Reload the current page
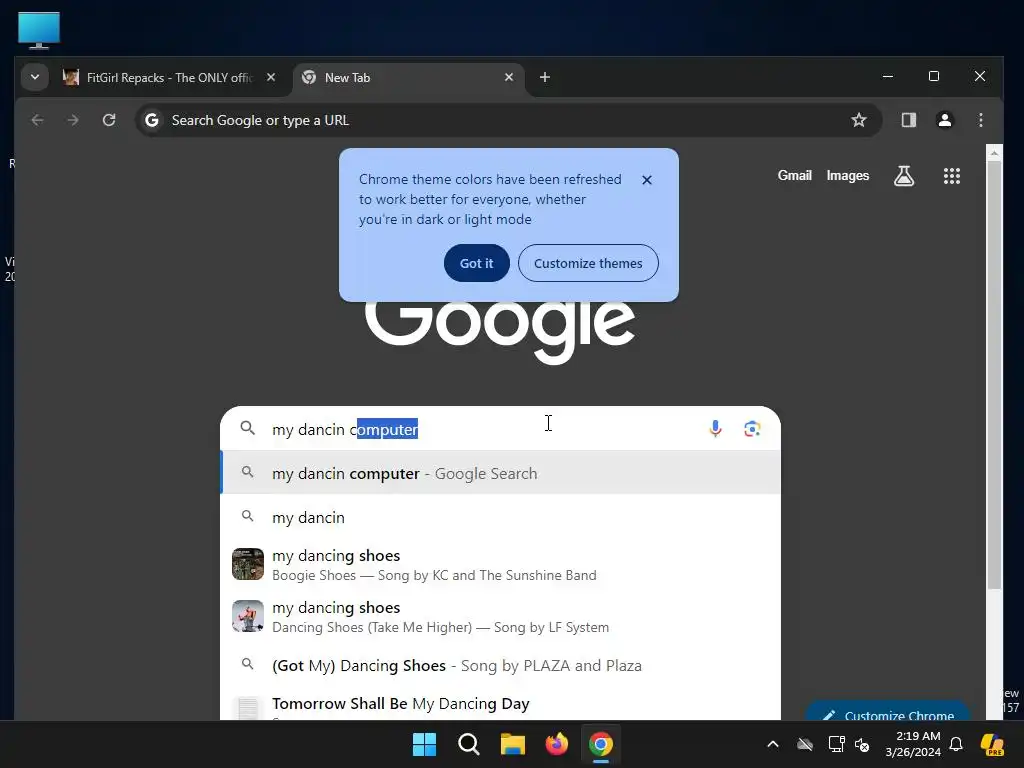The image size is (1024, 768). click(x=109, y=120)
